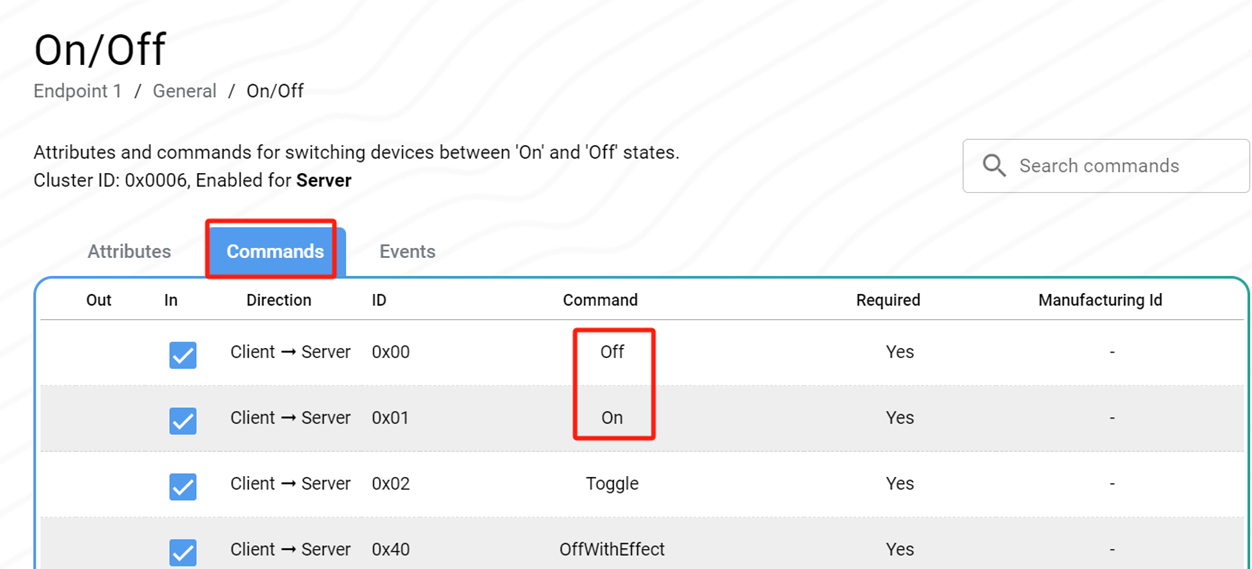Disable the In checkbox for Toggle command
Screen dimensions: 1252x569
pyautogui.click(x=183, y=486)
